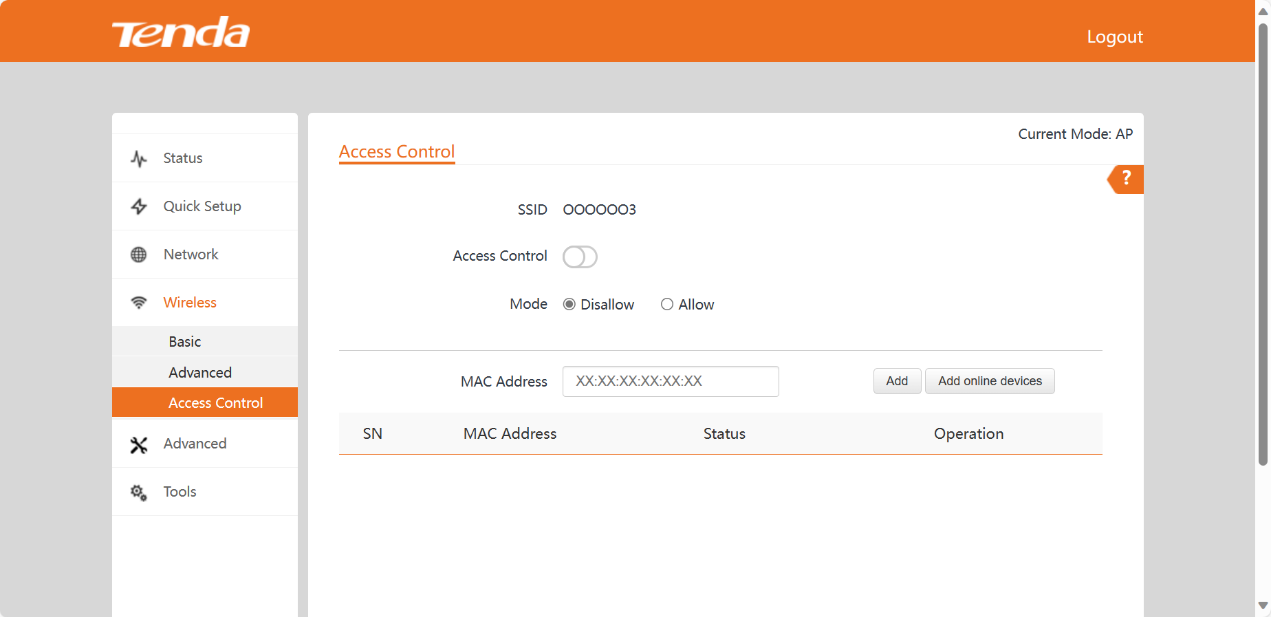
Task: Click the Advanced wrench tools icon
Action: pos(139,445)
